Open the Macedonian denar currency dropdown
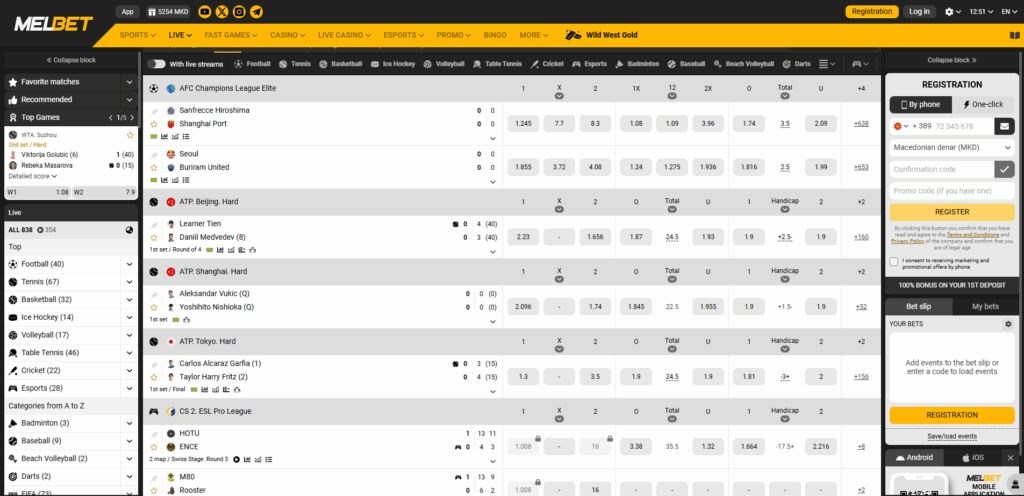The image size is (1024, 496). (951, 147)
